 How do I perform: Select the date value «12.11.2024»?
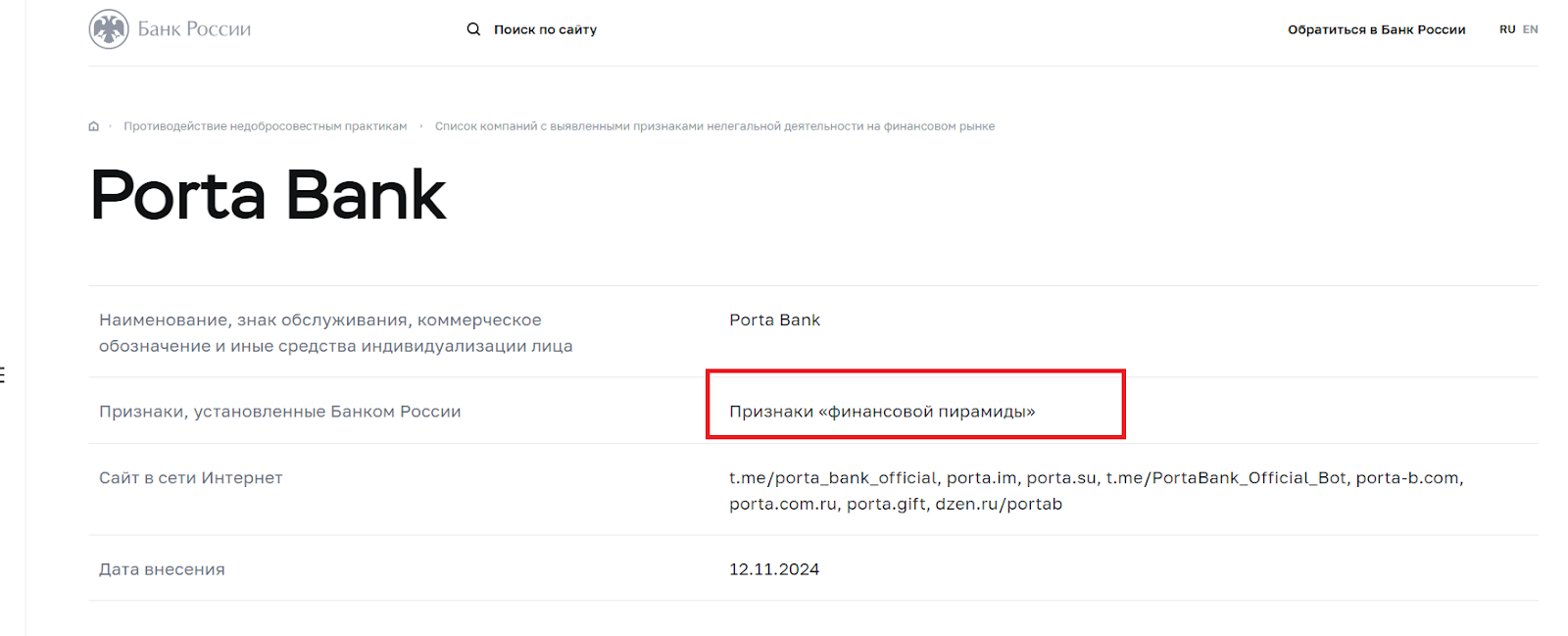coord(774,569)
